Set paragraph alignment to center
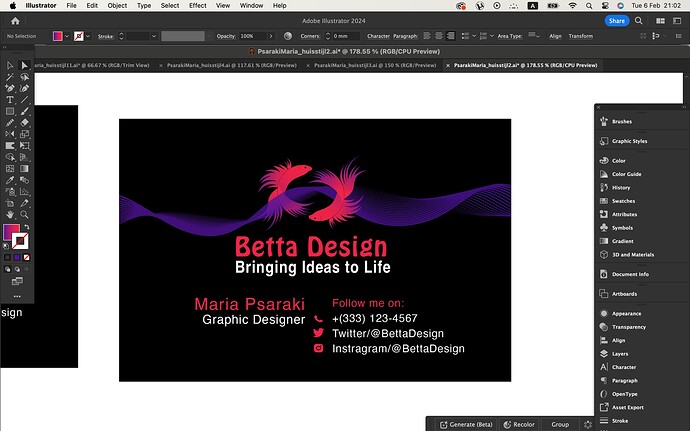This screenshot has width=690, height=431. [x=439, y=36]
